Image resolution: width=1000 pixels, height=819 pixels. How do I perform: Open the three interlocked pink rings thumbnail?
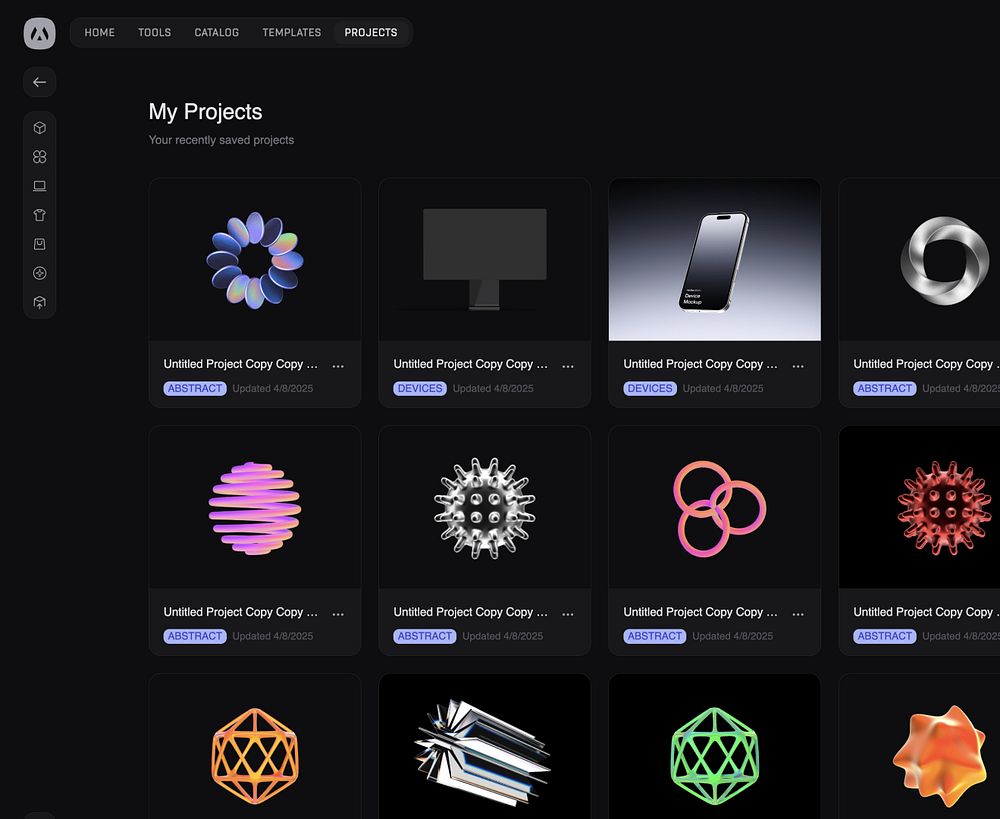(715, 507)
